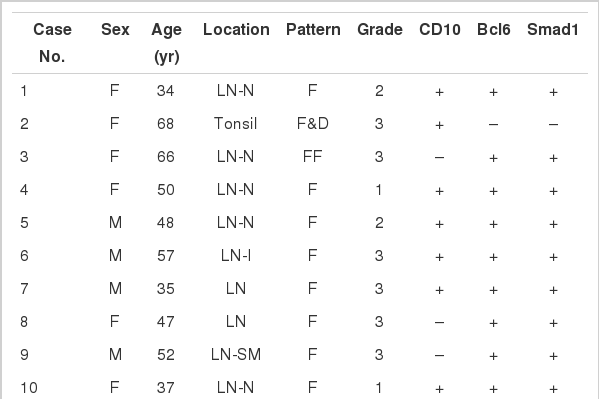Click the CD10 column header
Viewport: 599px width, 399px height.
[x=440, y=29]
